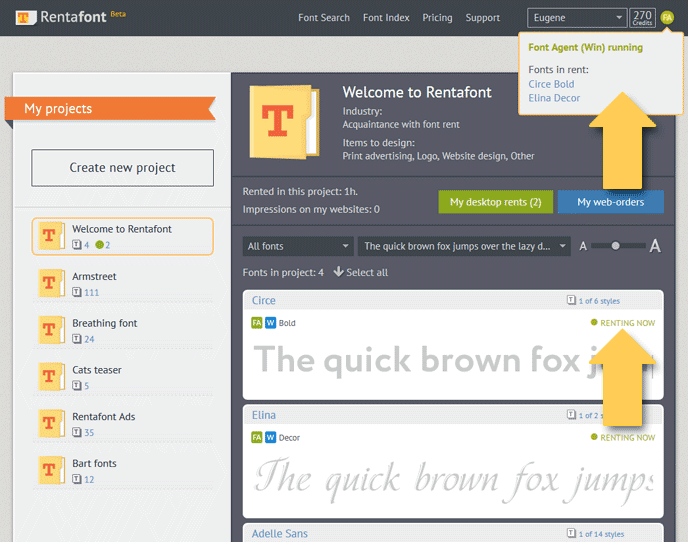Click 'Font Agent (Win) running' status text
The width and height of the screenshot is (688, 542).
585,47
